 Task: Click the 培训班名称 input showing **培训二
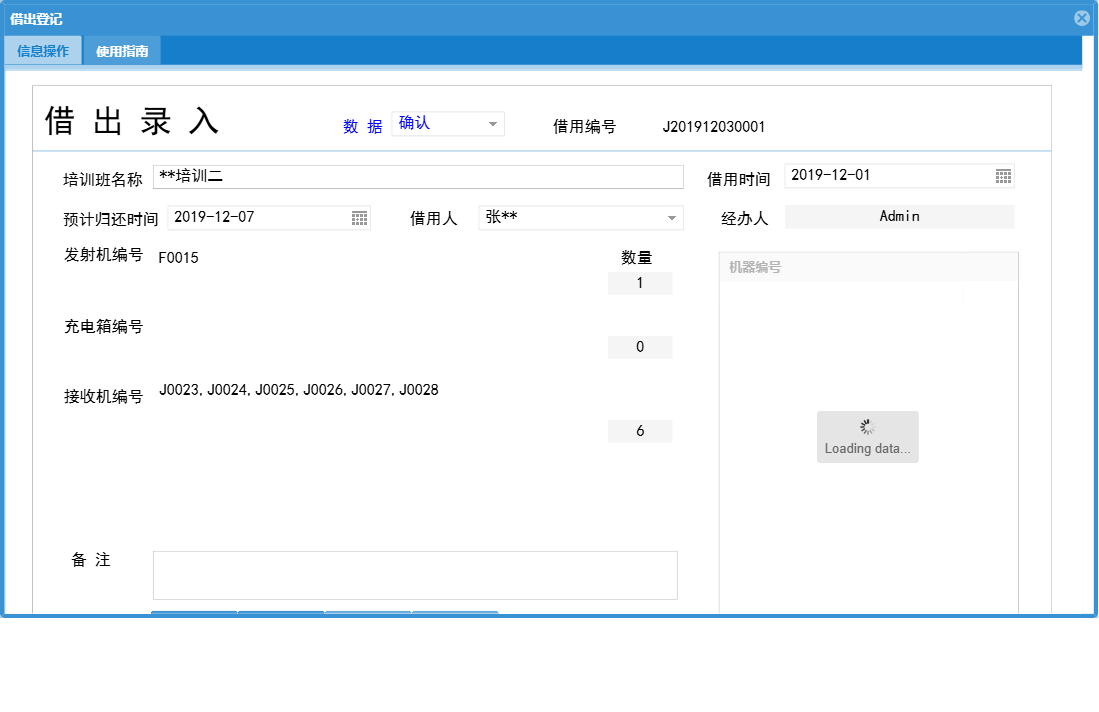418,176
